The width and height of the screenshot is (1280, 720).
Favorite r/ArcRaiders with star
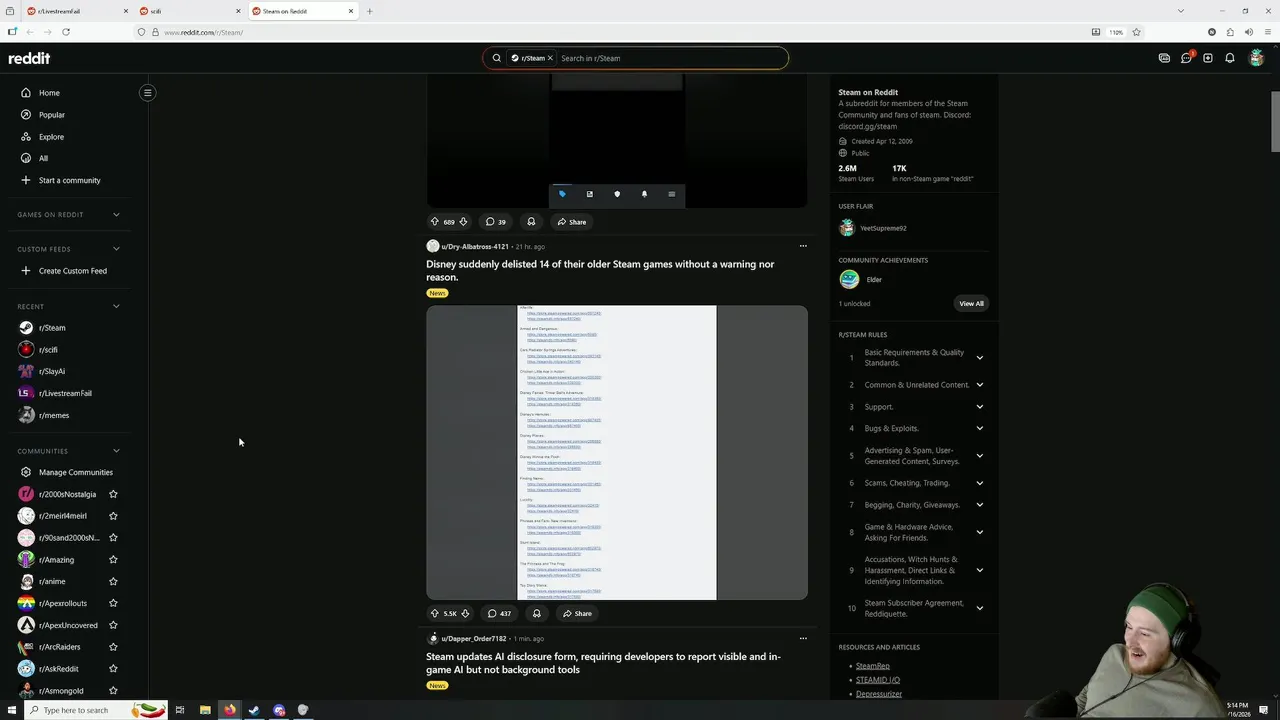pyautogui.click(x=113, y=647)
